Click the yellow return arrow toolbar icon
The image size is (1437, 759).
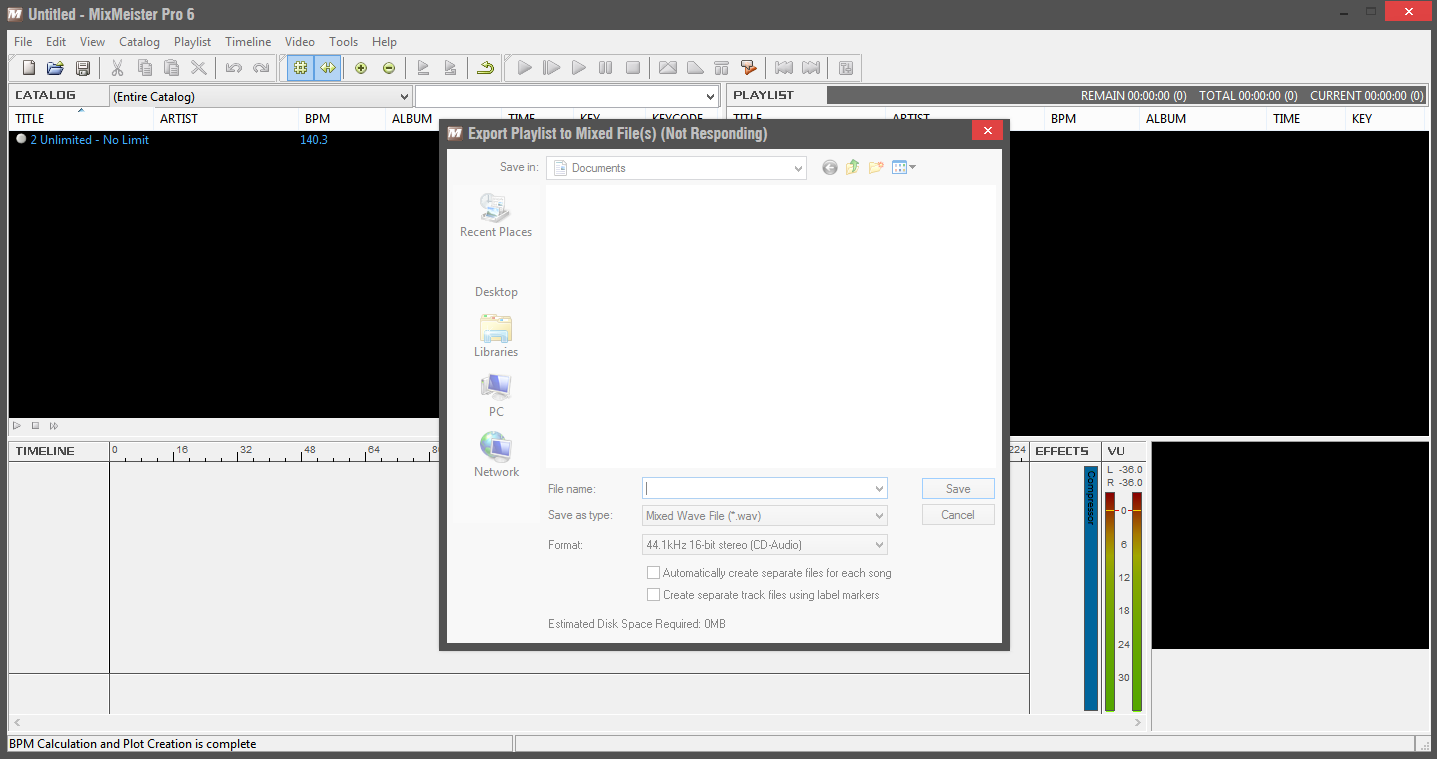tap(485, 68)
